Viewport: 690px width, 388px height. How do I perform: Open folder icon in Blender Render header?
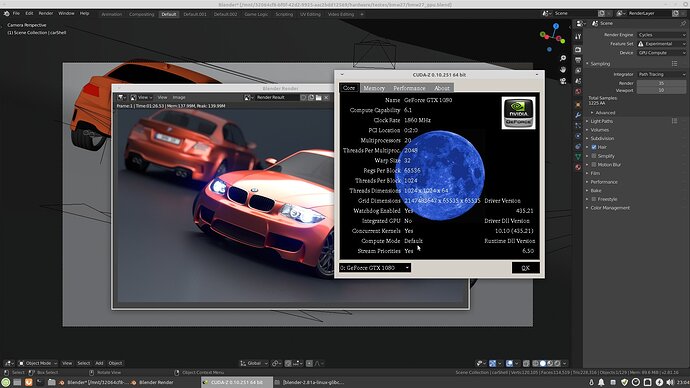point(318,97)
